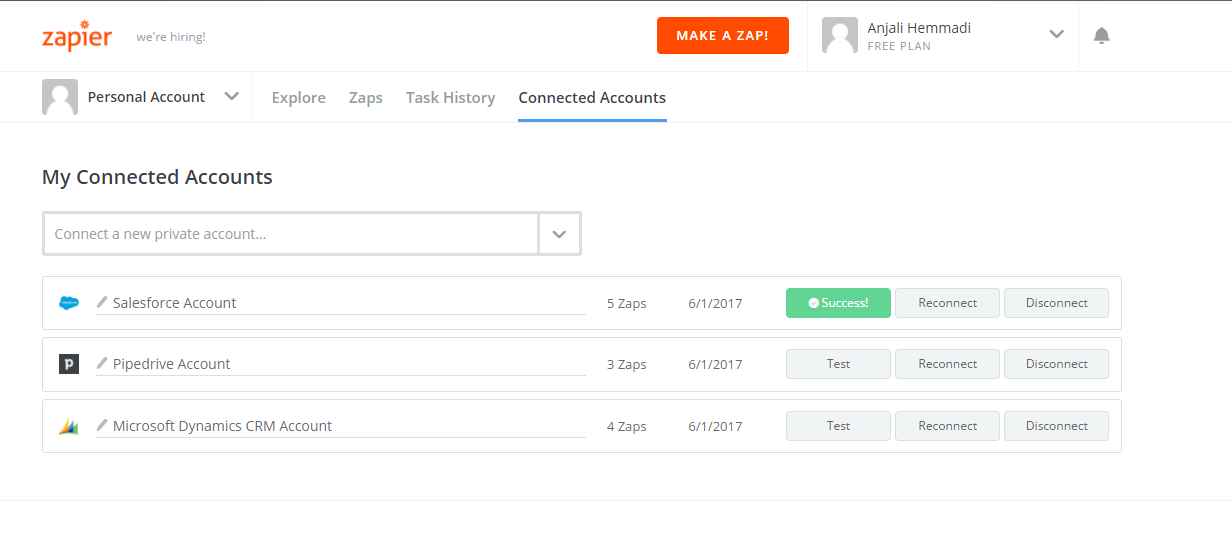Click the 6/1/2017 date in Pipedrive row
This screenshot has height=535, width=1232.
point(715,364)
